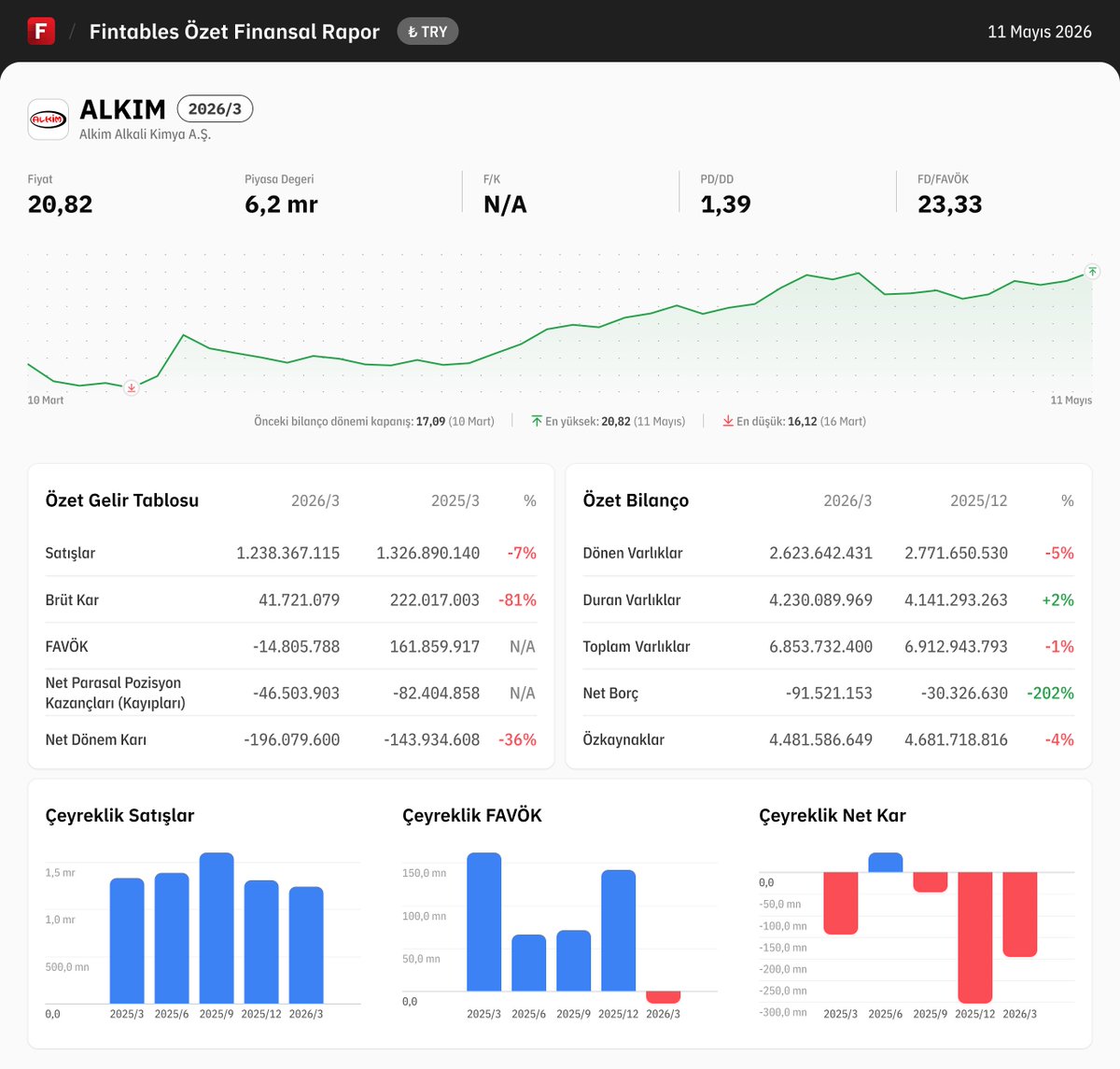
Task: Click the red 2025/12 bar in Net Kar chart
Action: tap(975, 937)
